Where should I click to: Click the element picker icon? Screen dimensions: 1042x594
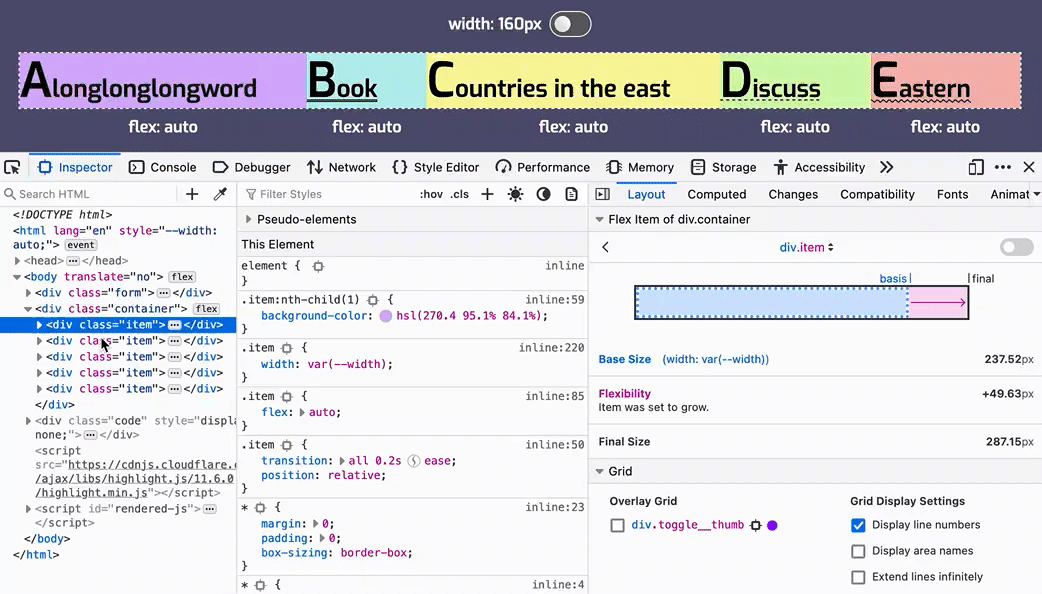(x=12, y=167)
